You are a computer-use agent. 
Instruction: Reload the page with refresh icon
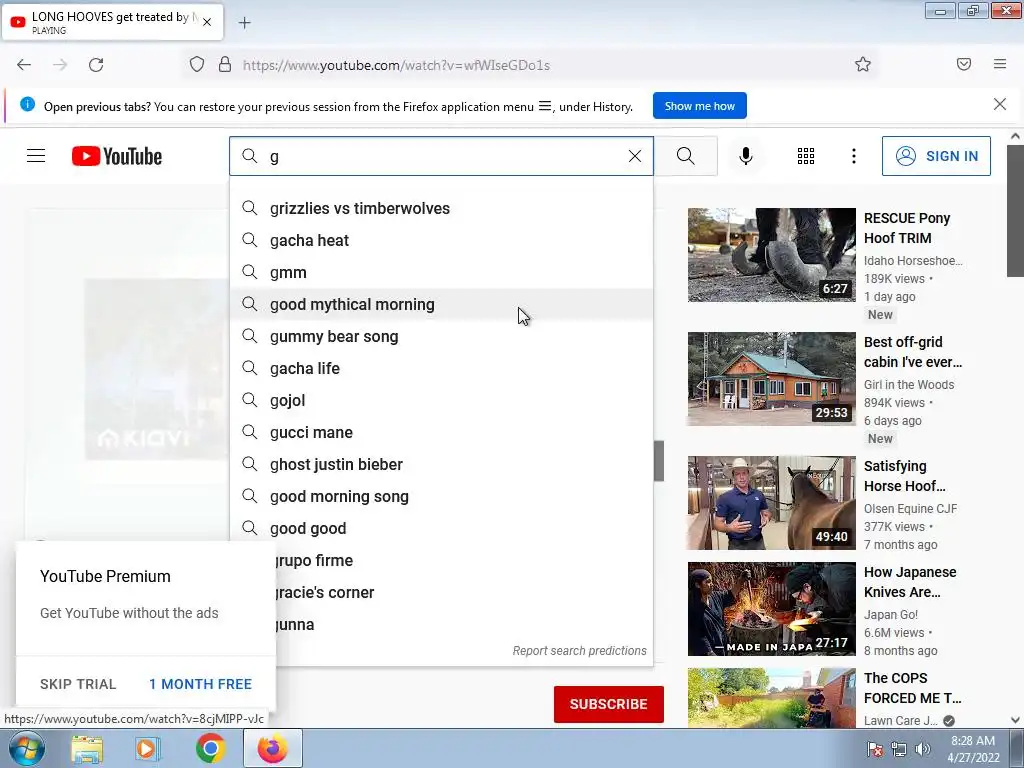96,65
